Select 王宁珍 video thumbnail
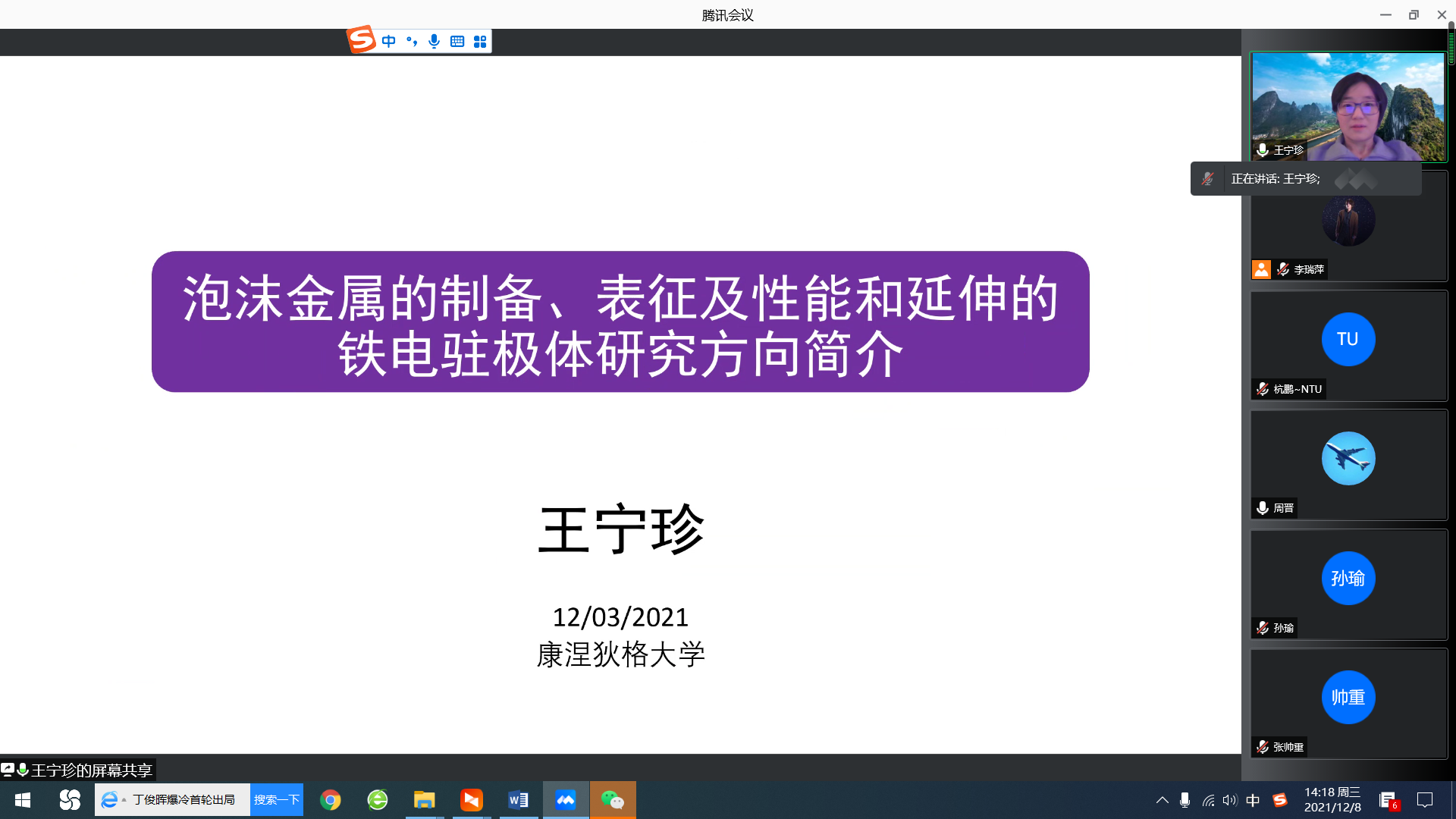 (x=1348, y=106)
